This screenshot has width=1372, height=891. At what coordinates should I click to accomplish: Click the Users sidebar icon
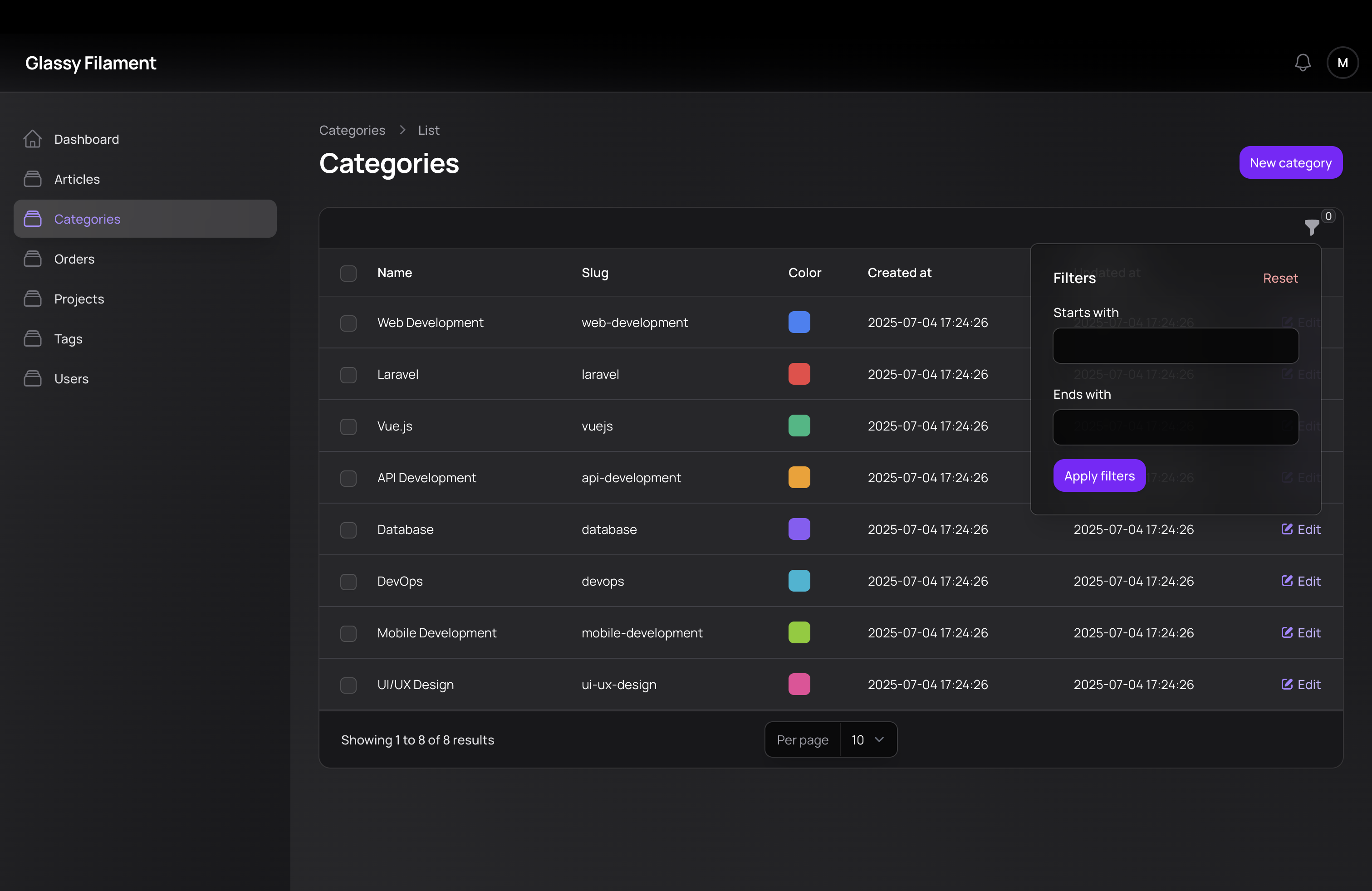tap(33, 379)
